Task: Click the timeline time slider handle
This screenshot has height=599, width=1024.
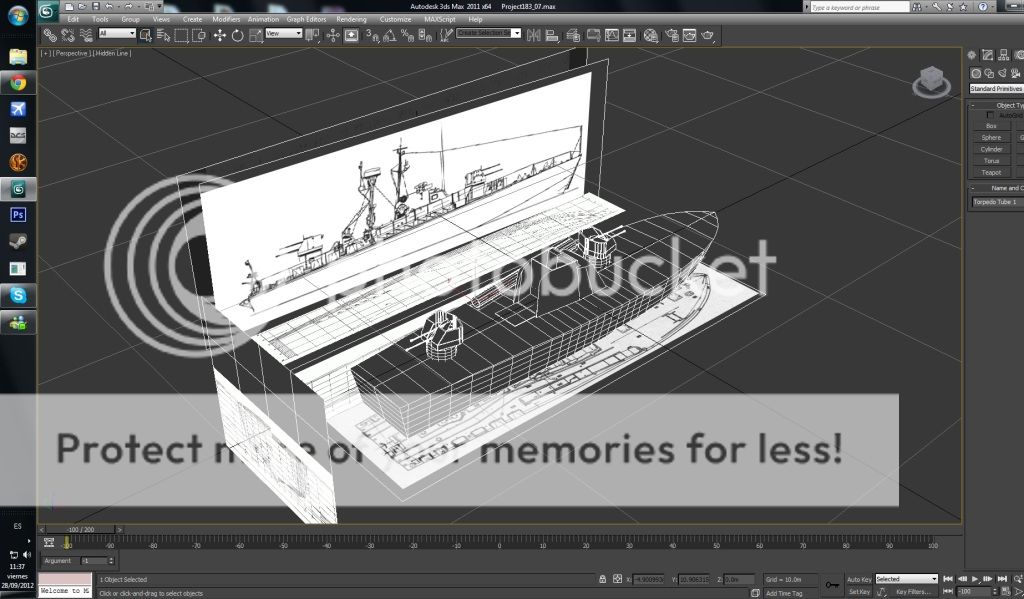Action: [81, 529]
